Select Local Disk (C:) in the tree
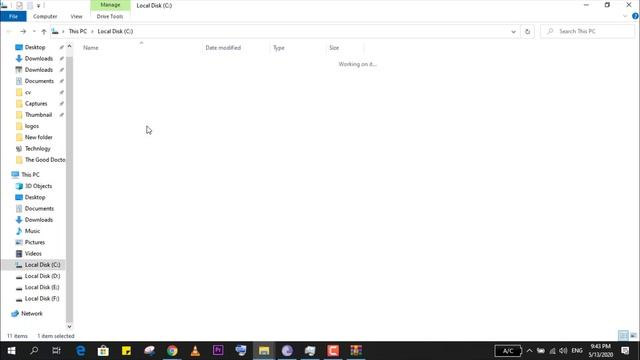This screenshot has width=640, height=360. [42, 265]
